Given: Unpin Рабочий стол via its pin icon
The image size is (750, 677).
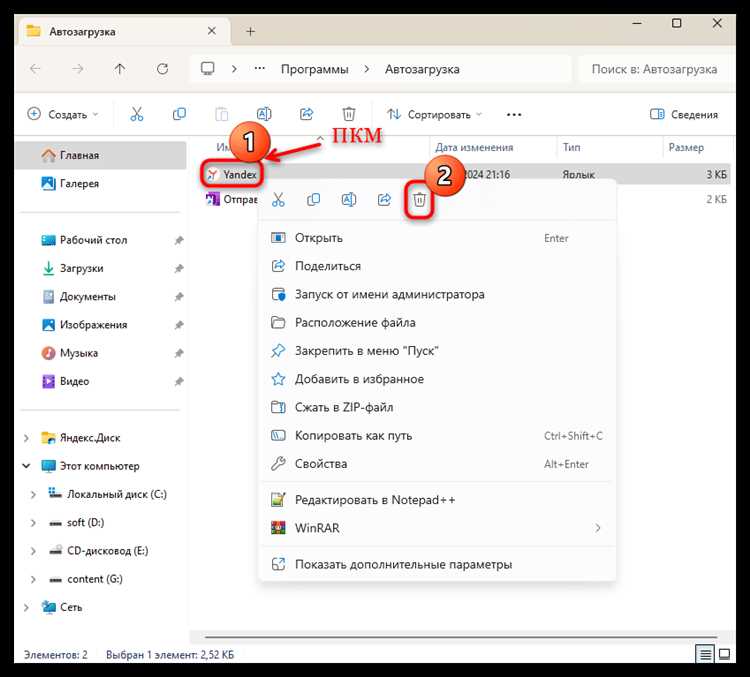Looking at the screenshot, I should pyautogui.click(x=179, y=240).
